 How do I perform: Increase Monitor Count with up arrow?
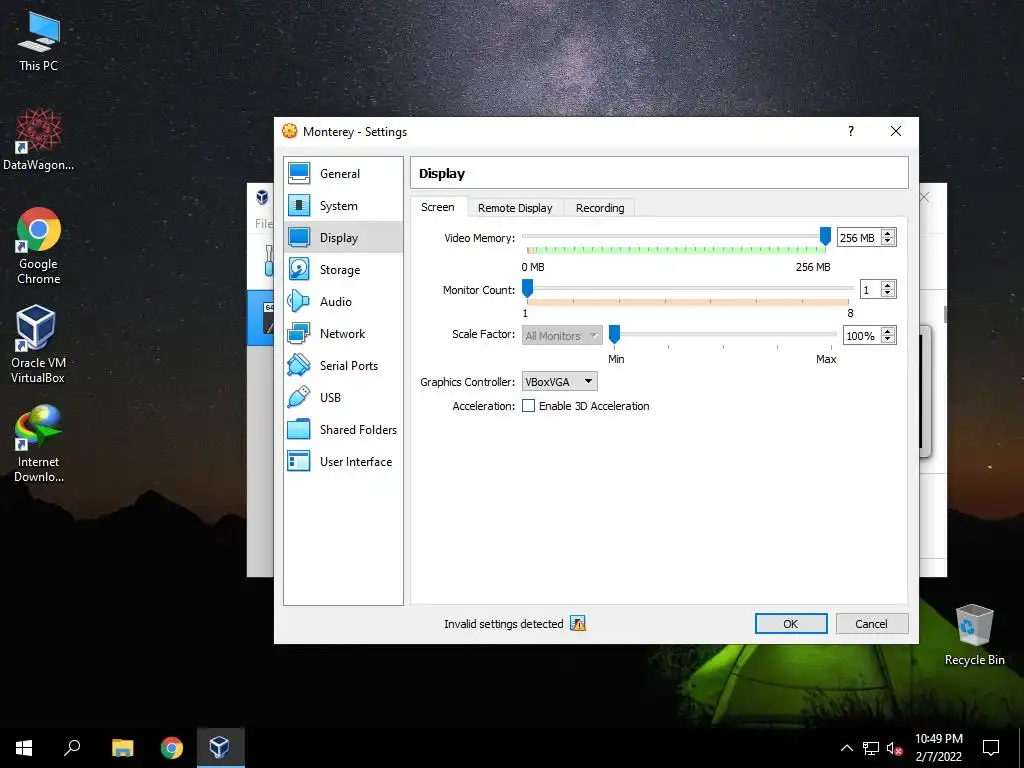click(x=888, y=285)
